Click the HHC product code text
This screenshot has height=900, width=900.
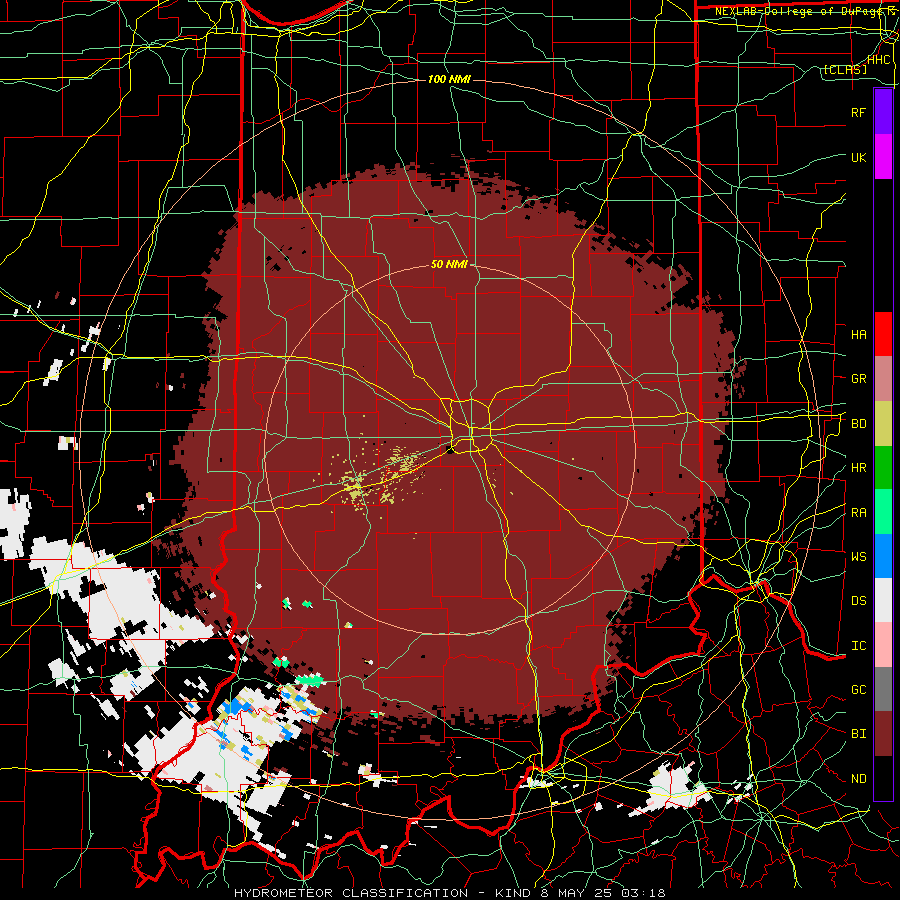(878, 60)
